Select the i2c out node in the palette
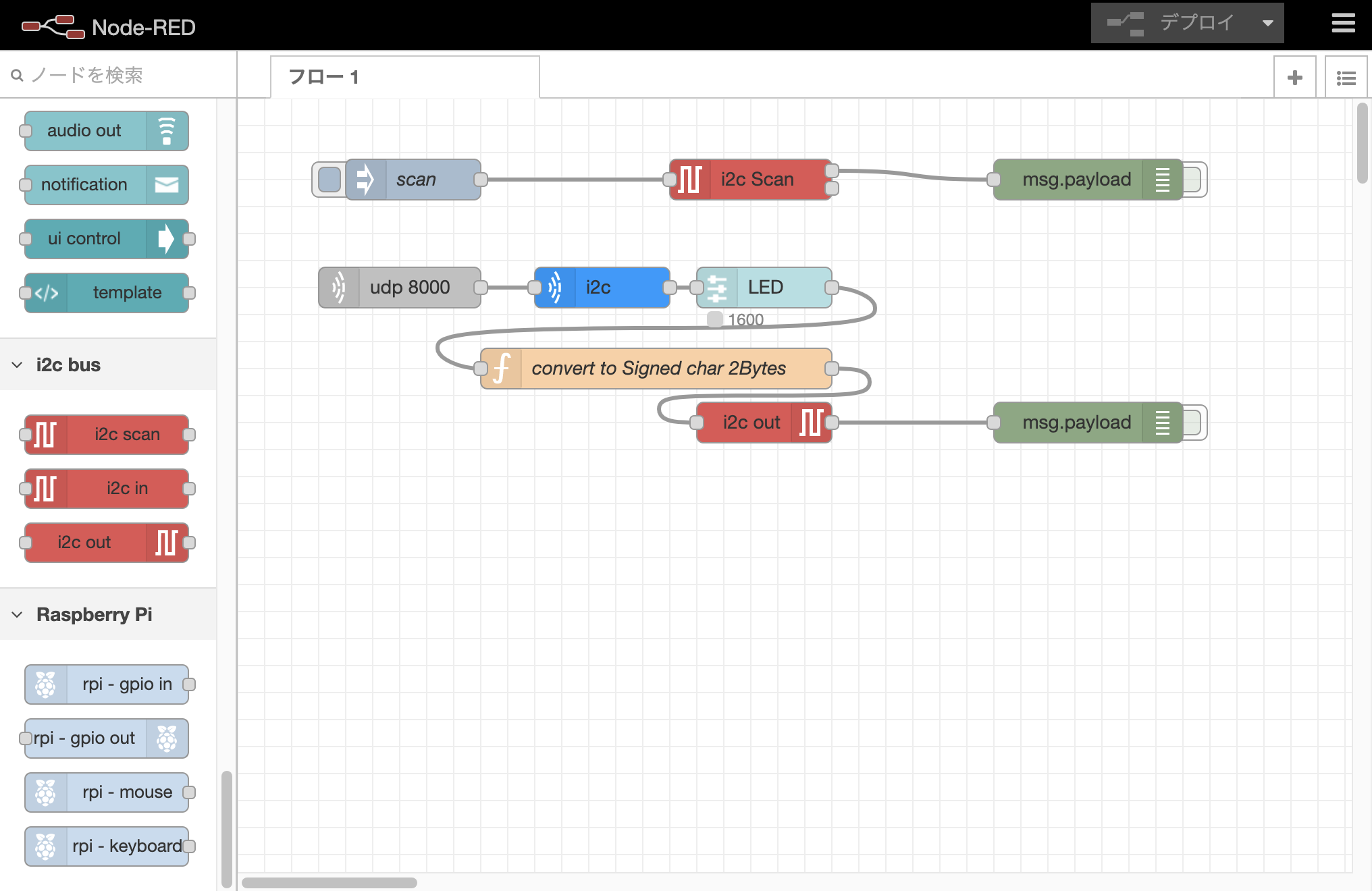 point(105,542)
